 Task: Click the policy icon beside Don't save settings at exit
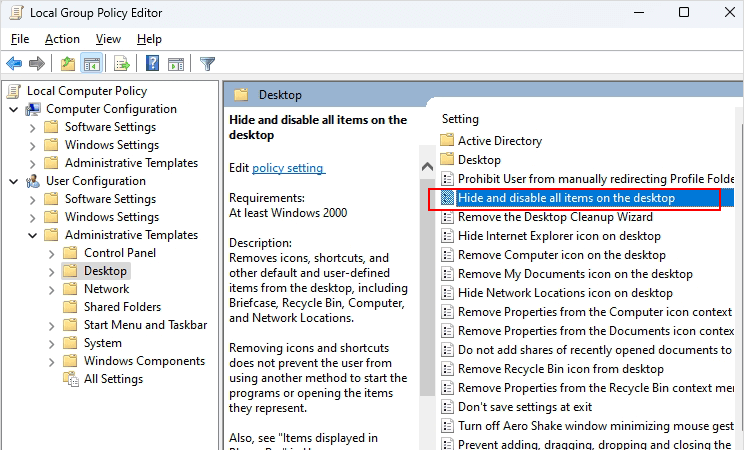tap(447, 407)
